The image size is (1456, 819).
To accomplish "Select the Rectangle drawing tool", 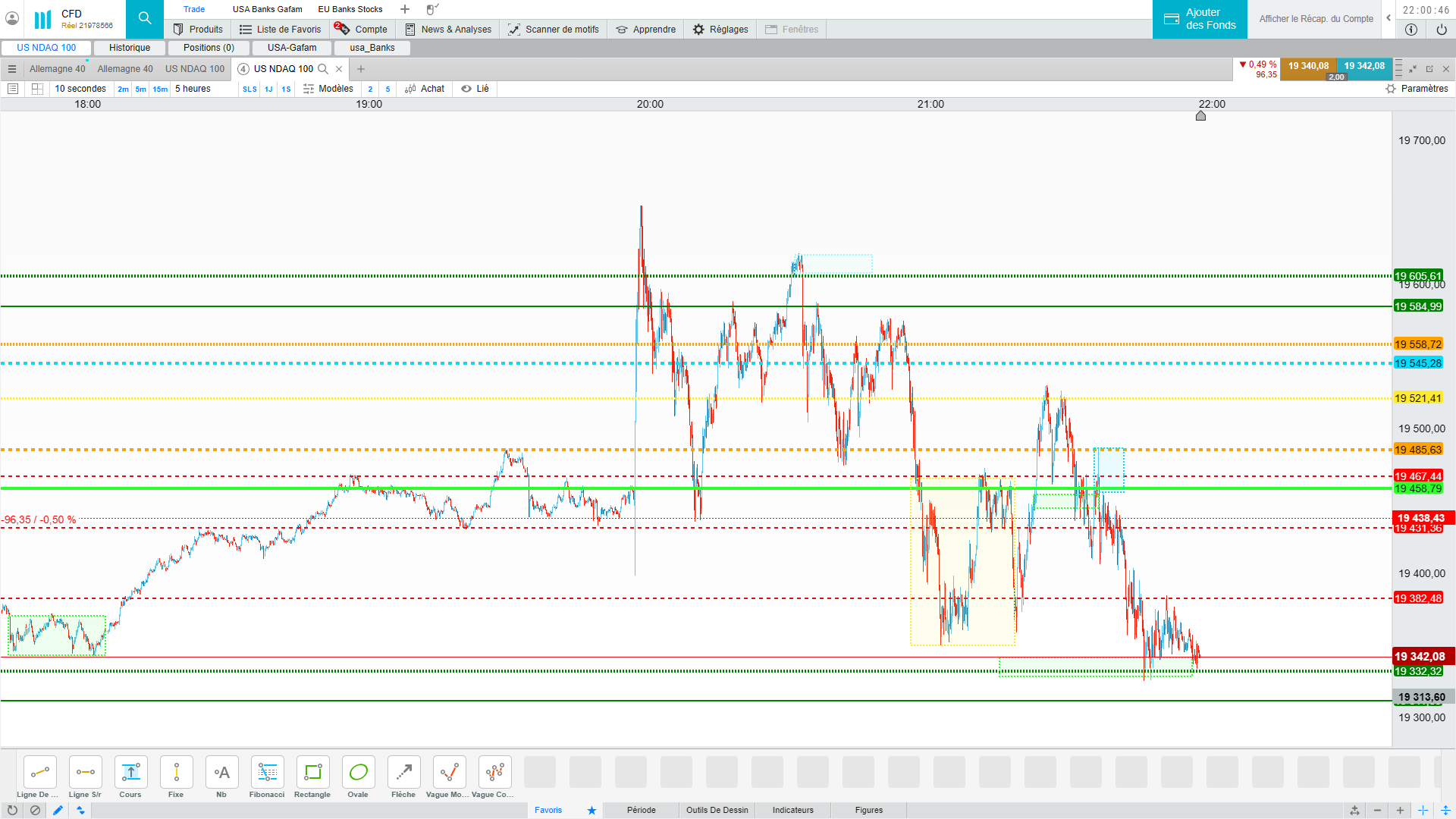I will [312, 773].
